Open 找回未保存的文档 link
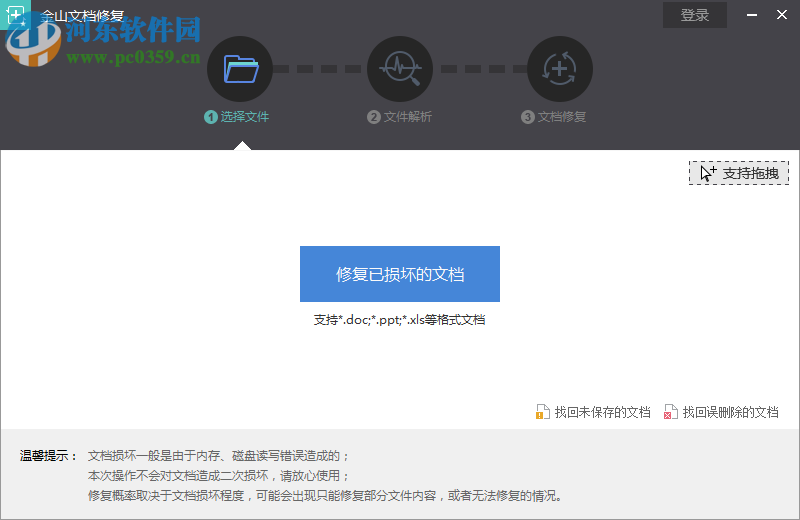The image size is (800, 520). coord(603,412)
